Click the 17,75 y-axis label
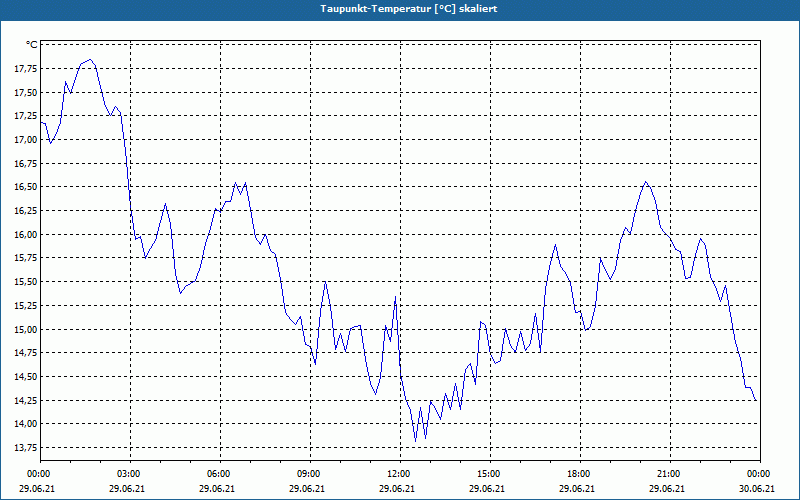This screenshot has height=500, width=800. click(x=26, y=69)
